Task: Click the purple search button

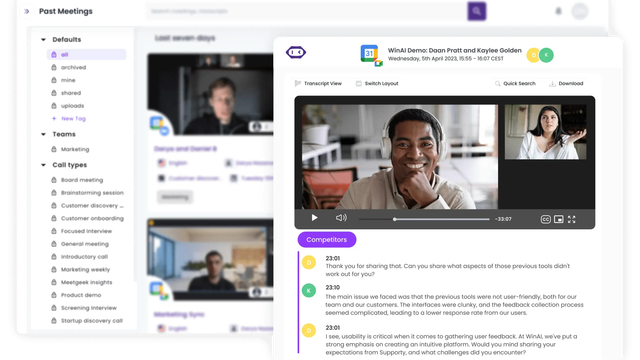Action: click(x=476, y=11)
